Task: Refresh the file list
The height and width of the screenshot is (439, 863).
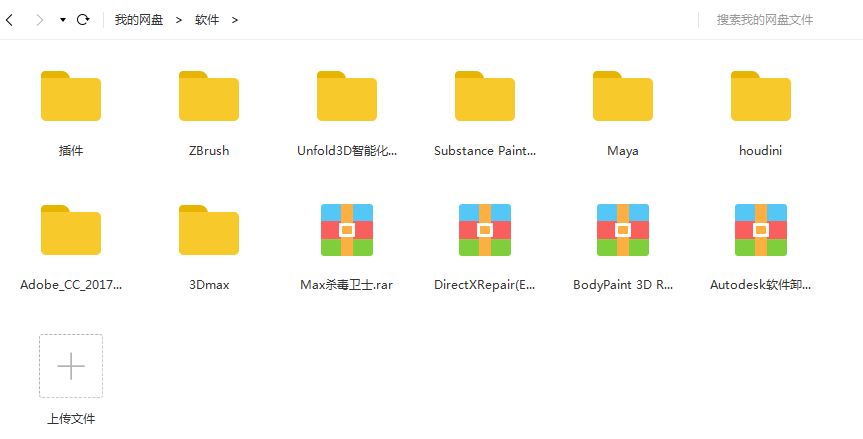Action: 83,20
